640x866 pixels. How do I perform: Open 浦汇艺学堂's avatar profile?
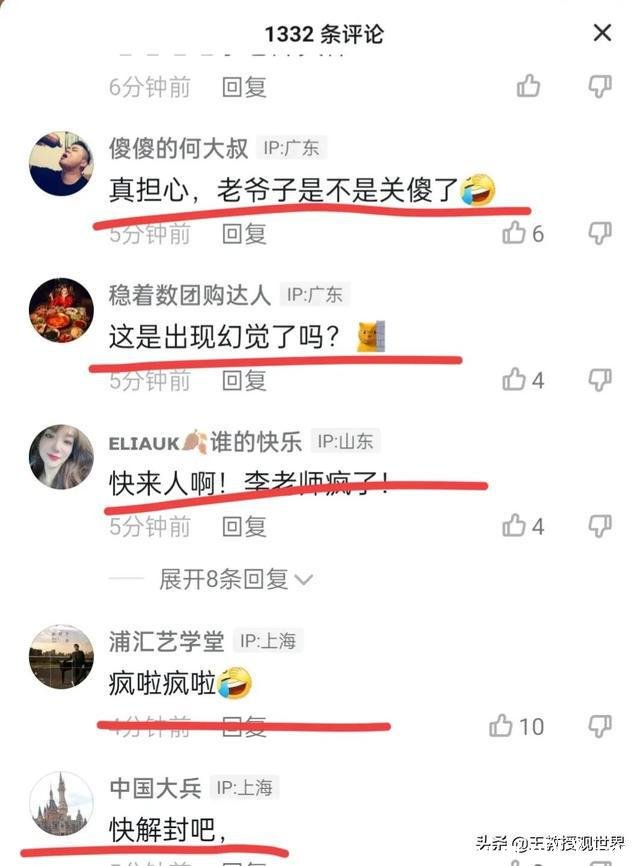[x=61, y=657]
